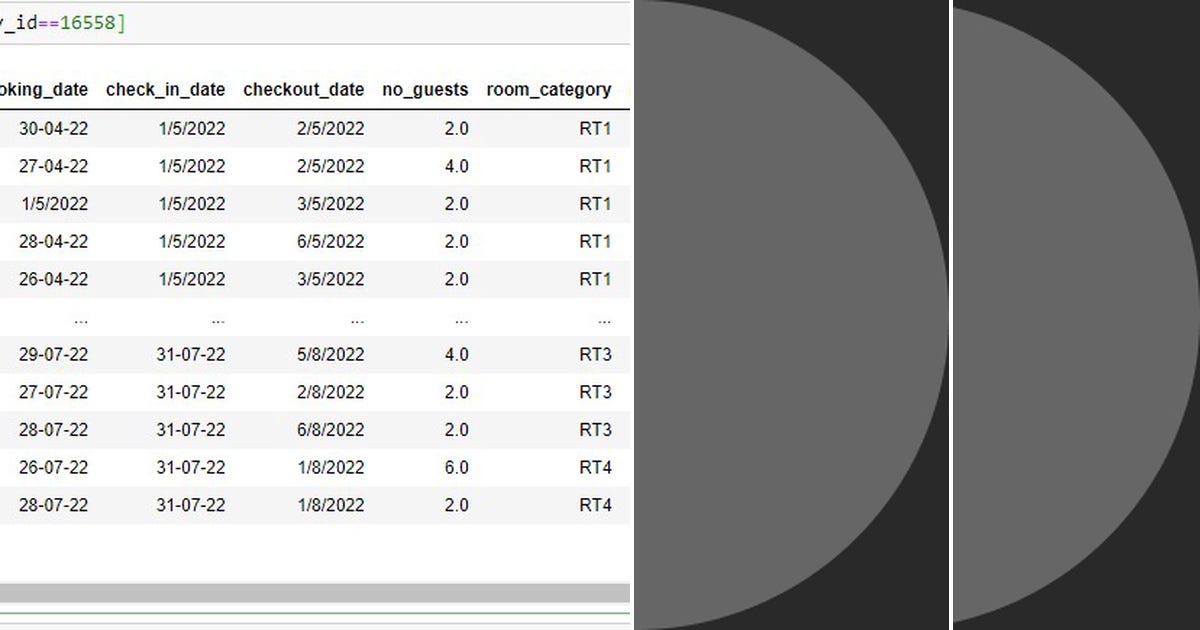
Task: Click checkout 2/5/2022 in the 30-04-22 row
Action: [x=331, y=128]
